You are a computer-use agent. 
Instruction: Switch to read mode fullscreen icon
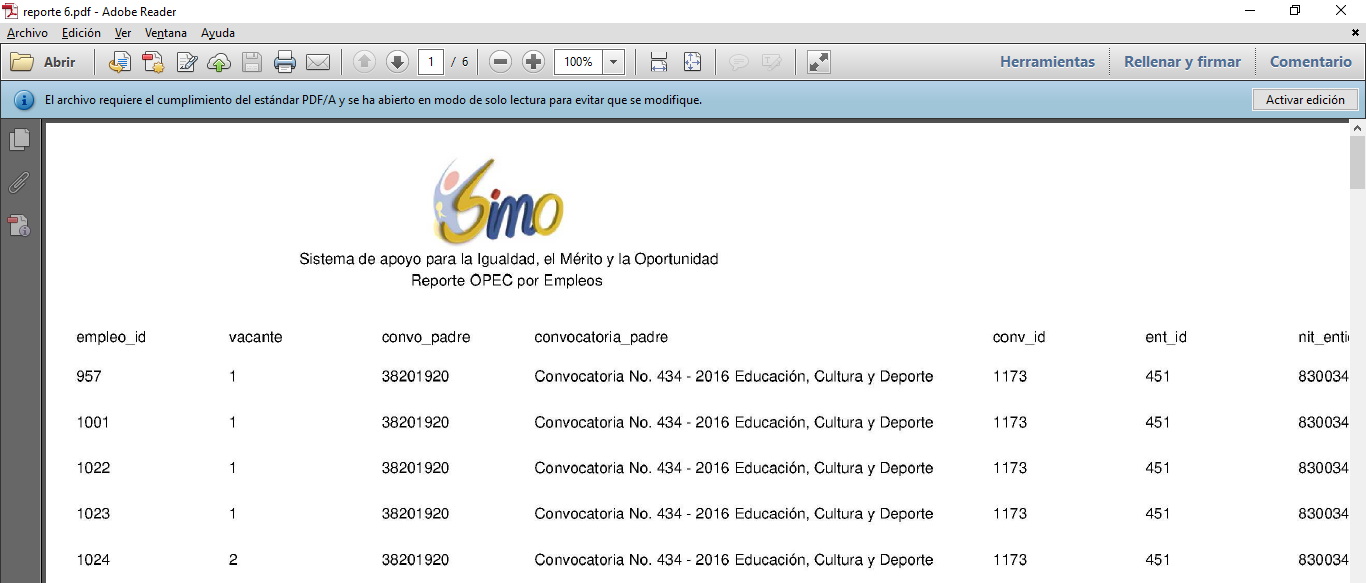818,62
